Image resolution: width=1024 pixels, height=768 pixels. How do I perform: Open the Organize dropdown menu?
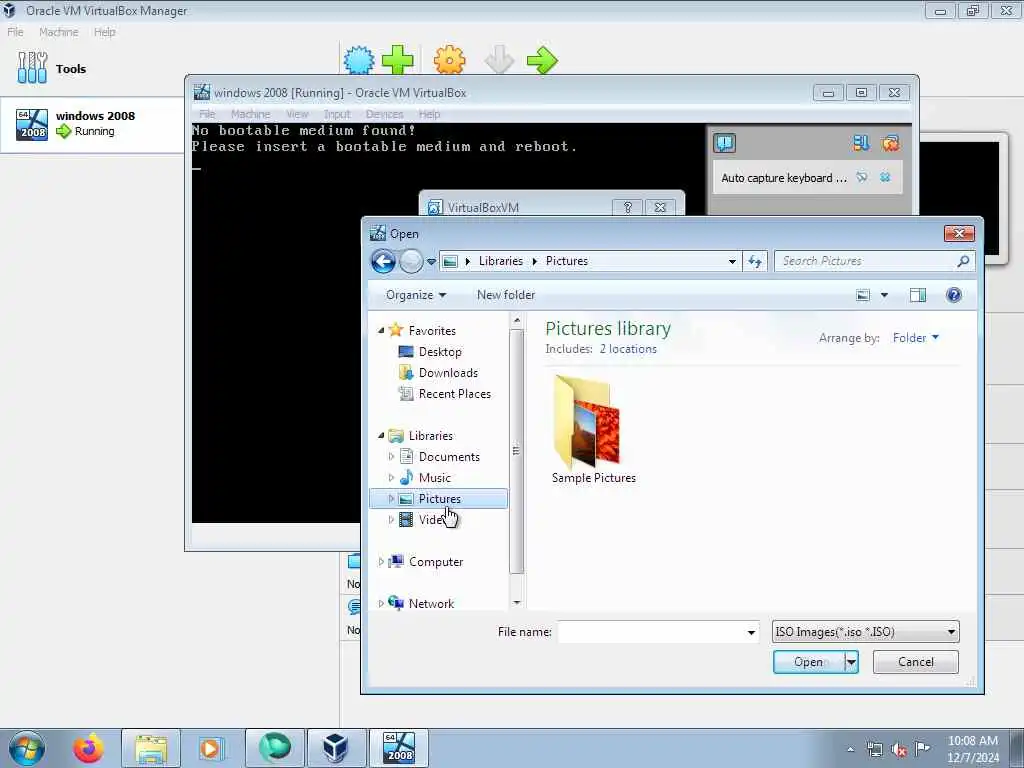coord(416,295)
